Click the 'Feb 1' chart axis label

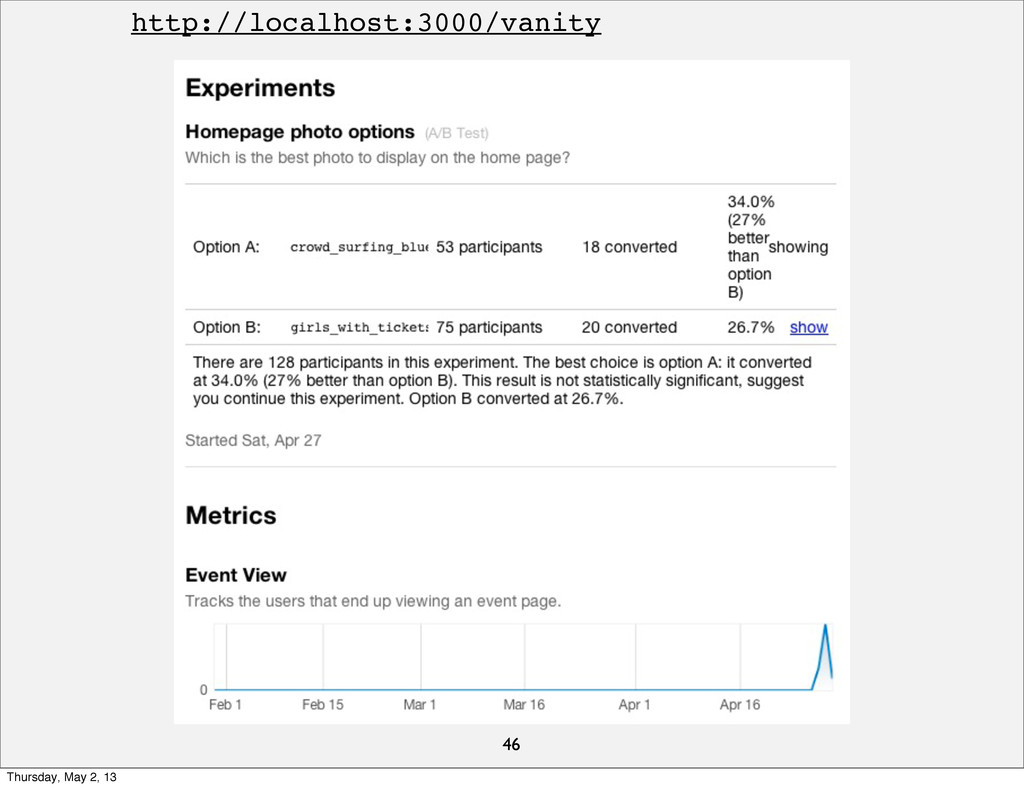[x=225, y=705]
